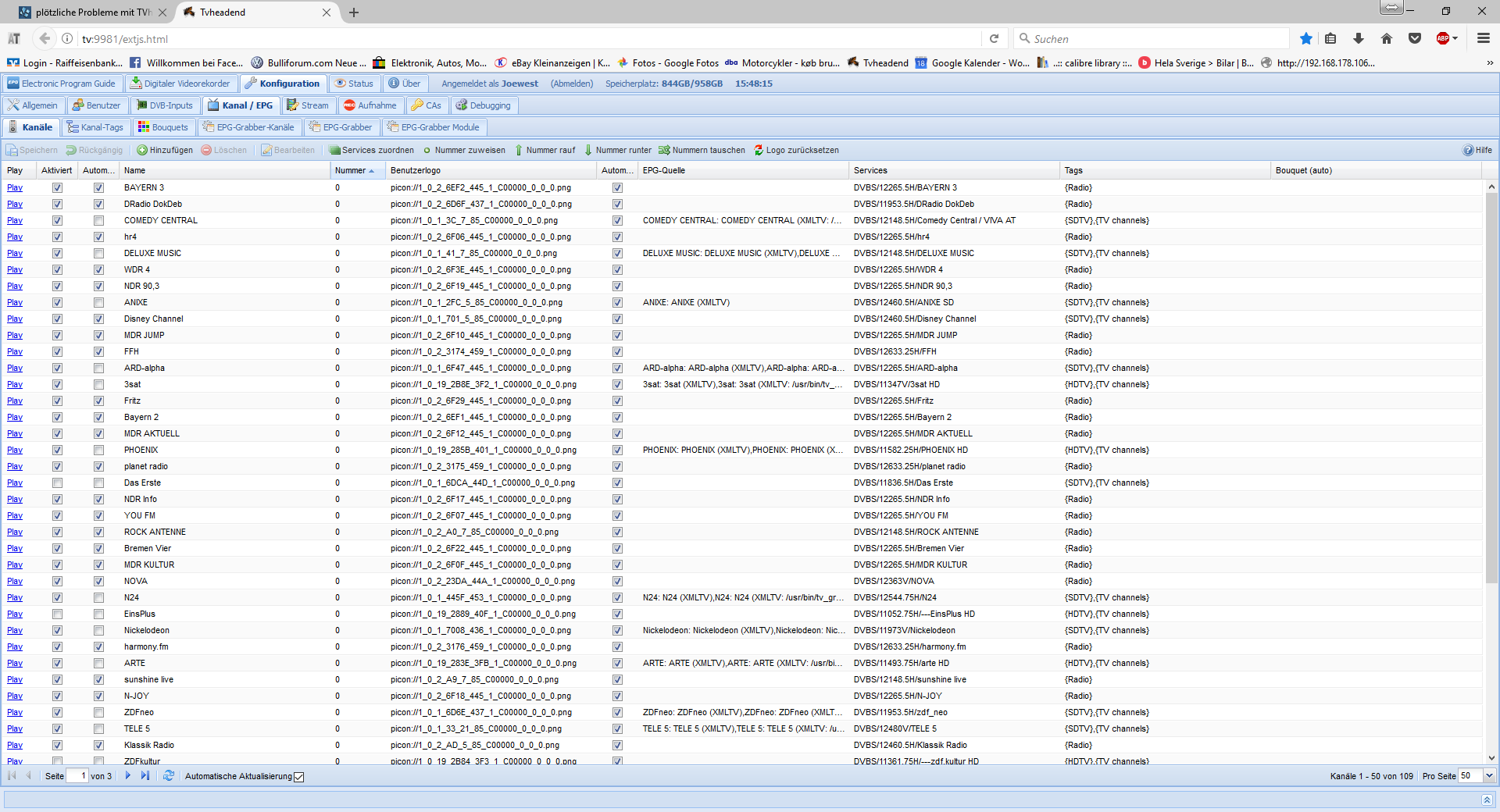Click Nummer runter arrow button
Screen dimensions: 1500x812
[x=618, y=150]
